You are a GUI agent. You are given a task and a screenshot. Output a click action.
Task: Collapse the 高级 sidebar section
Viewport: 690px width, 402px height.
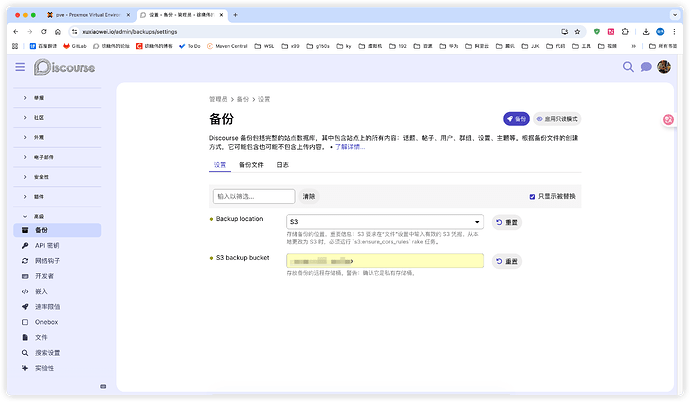coord(40,216)
